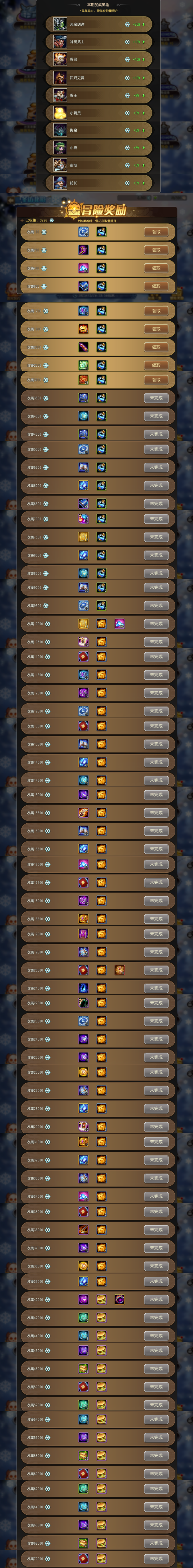Click first reward icon in 收集7500 row
The width and height of the screenshot is (193, 1568).
tap(83, 537)
